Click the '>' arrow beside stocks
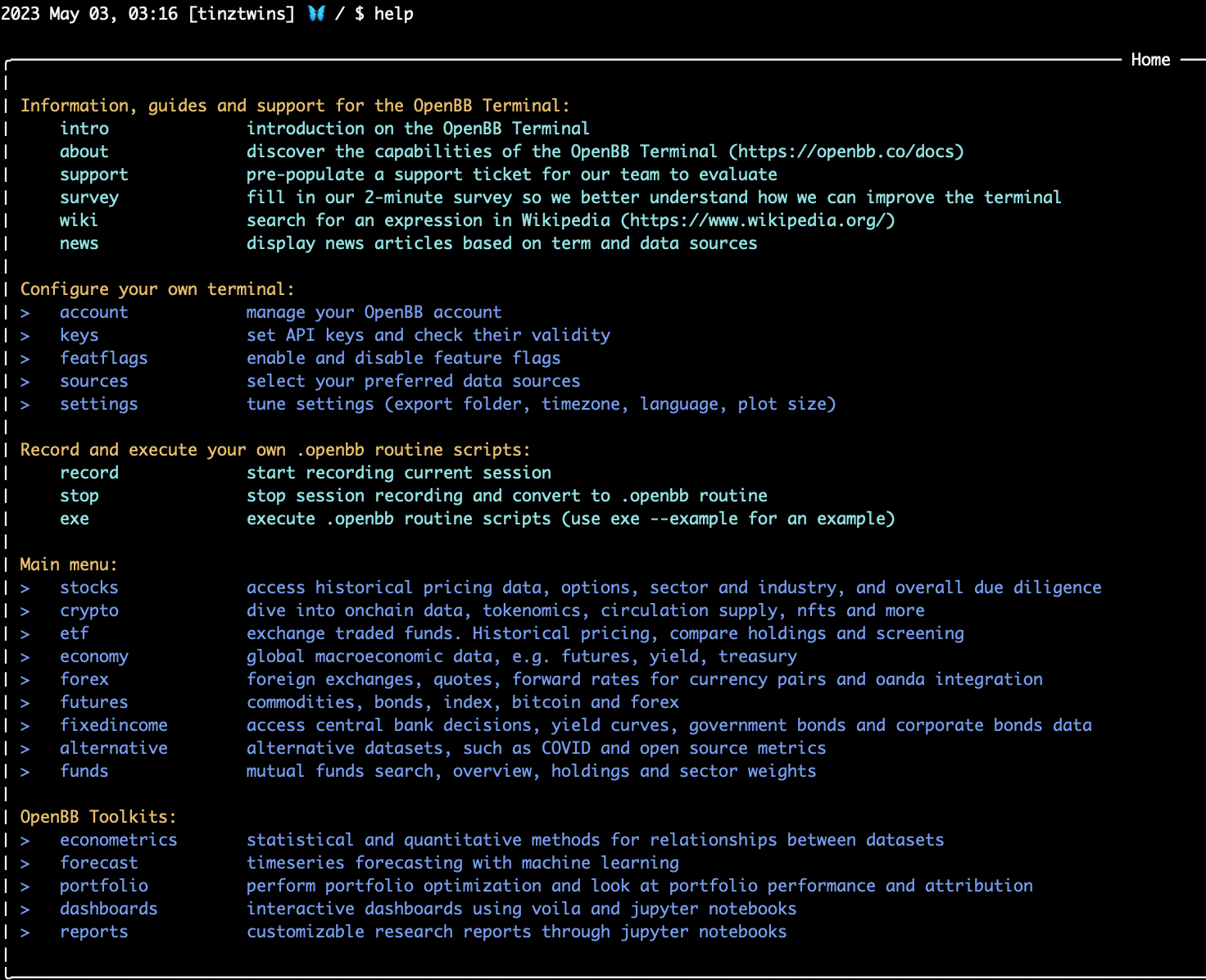1206x980 pixels. click(25, 588)
